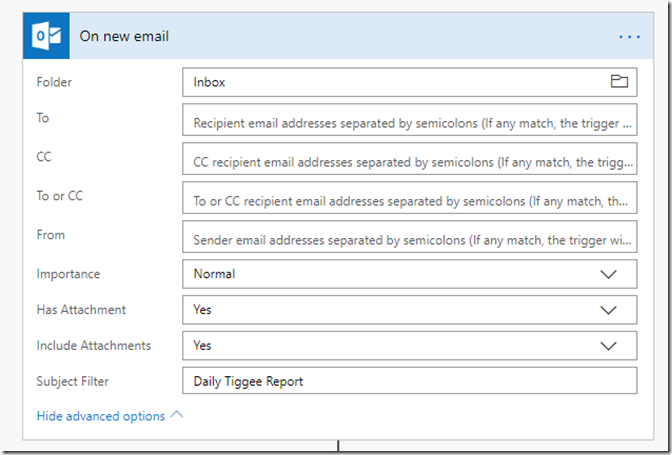Open the ellipsis menu for the trigger
Viewport: 672px width, 455px height.
(629, 37)
